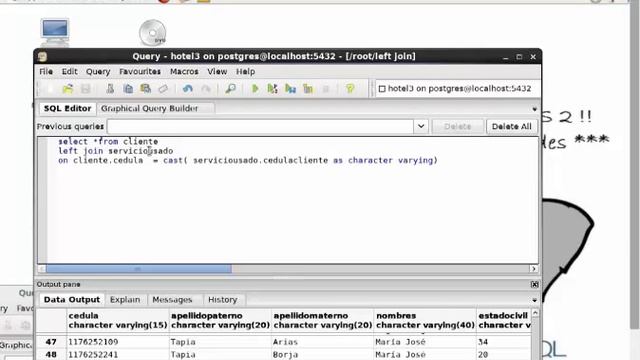Image resolution: width=640 pixels, height=360 pixels.
Task: Click the apellidopaterno column header
Action: click(x=220, y=320)
